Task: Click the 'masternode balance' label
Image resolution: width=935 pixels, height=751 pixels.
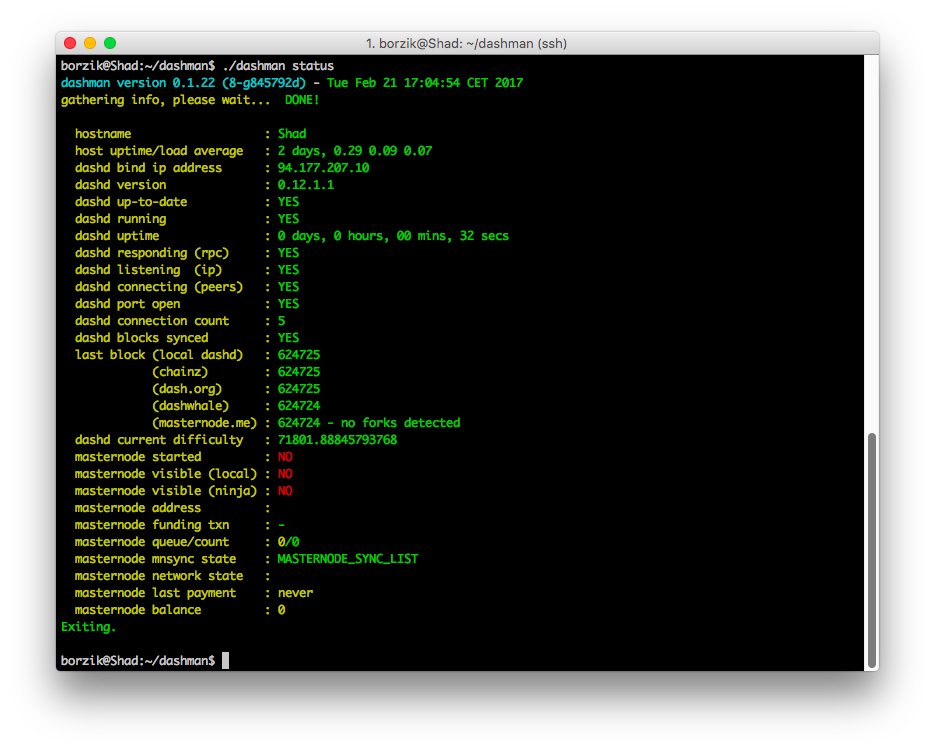Action: click(138, 610)
